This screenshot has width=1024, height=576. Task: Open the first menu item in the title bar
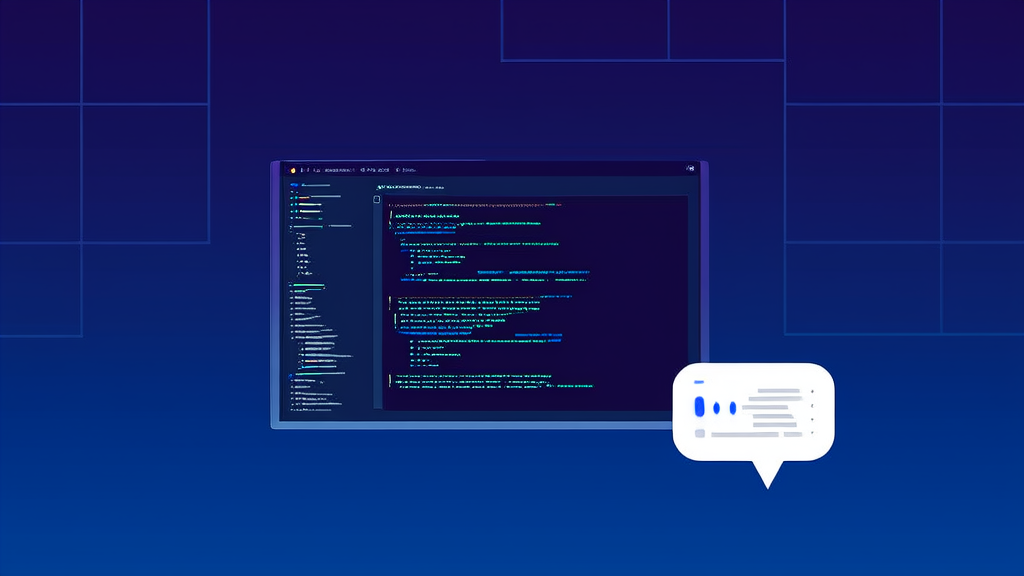310,170
